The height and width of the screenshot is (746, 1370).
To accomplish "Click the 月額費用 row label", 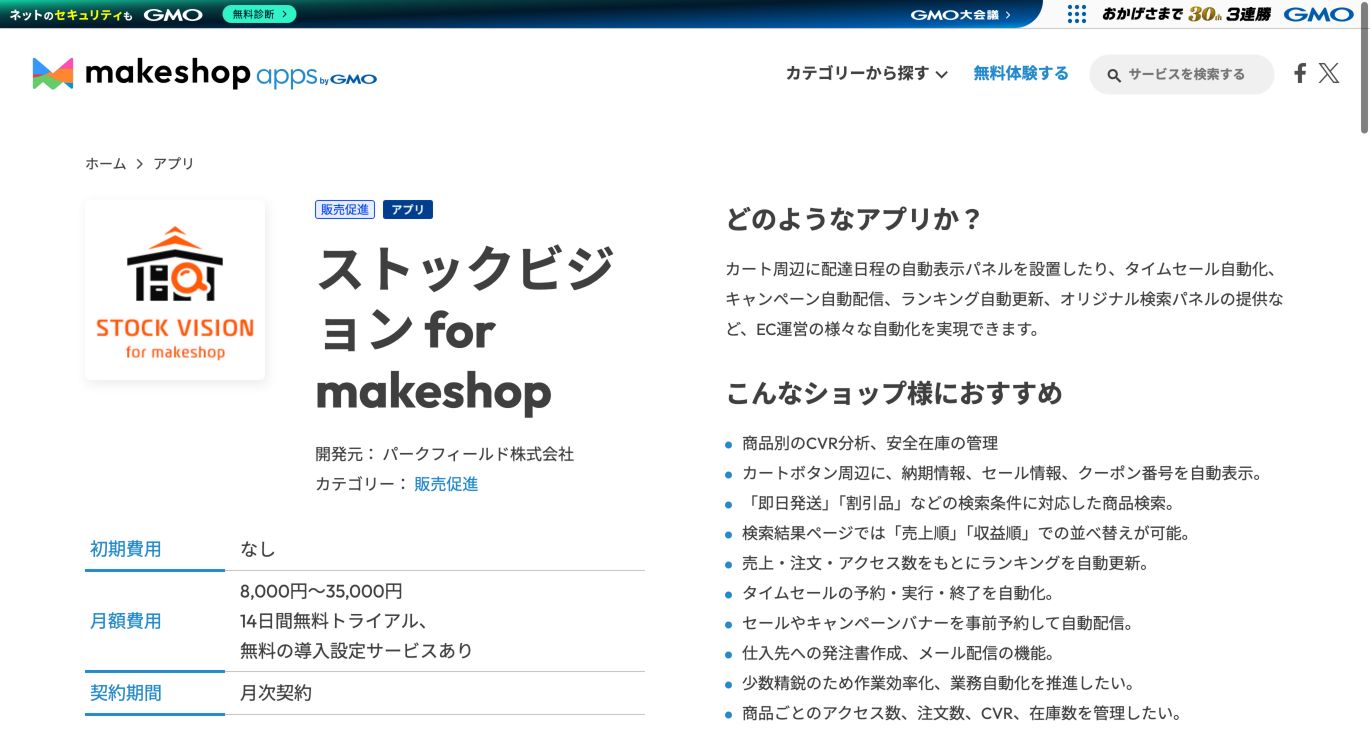I will 126,621.
